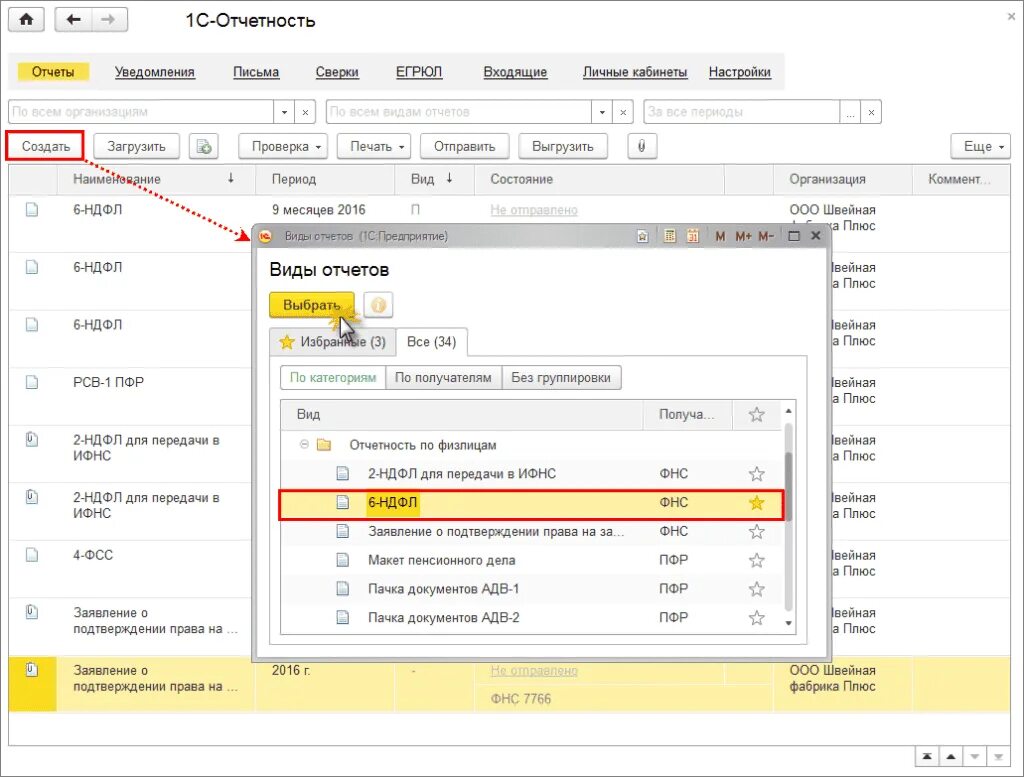Open the Не отправлено link of first 6-НДФЛ

click(534, 210)
